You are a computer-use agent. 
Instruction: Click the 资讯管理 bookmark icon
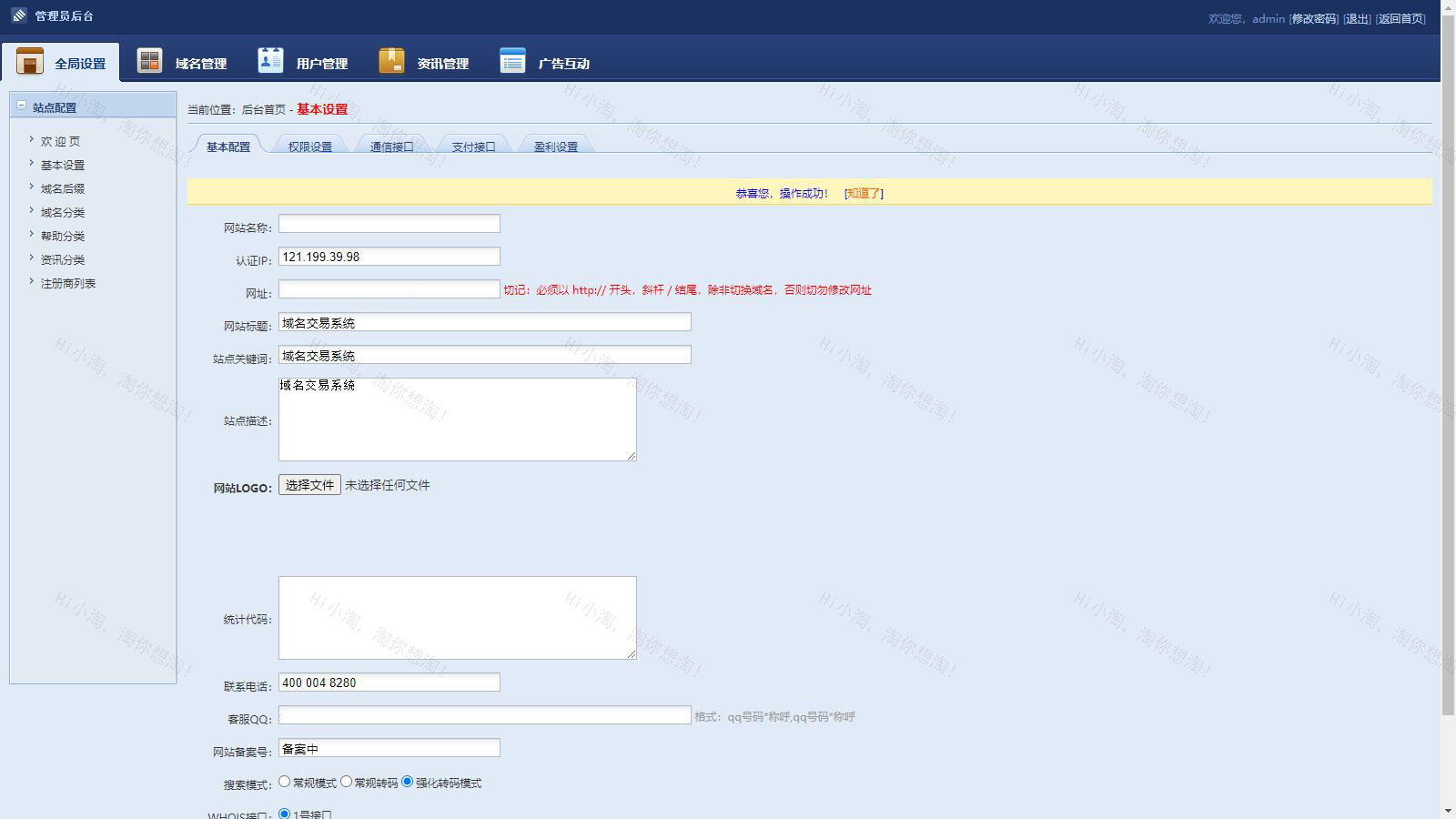click(391, 60)
